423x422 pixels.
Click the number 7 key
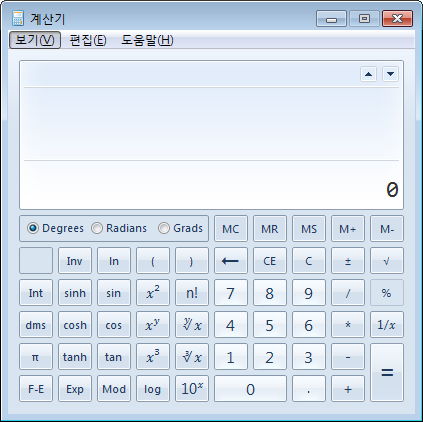pos(231,293)
